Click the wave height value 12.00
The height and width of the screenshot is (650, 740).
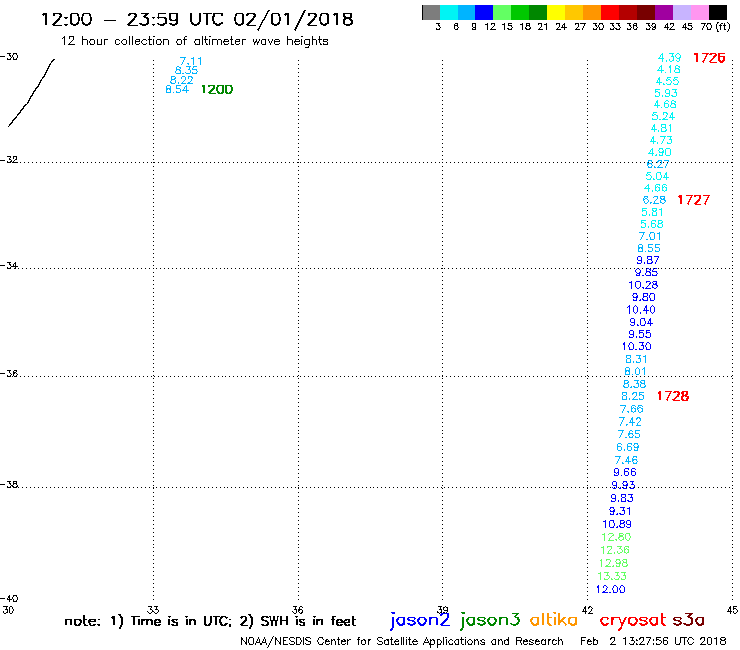point(610,590)
